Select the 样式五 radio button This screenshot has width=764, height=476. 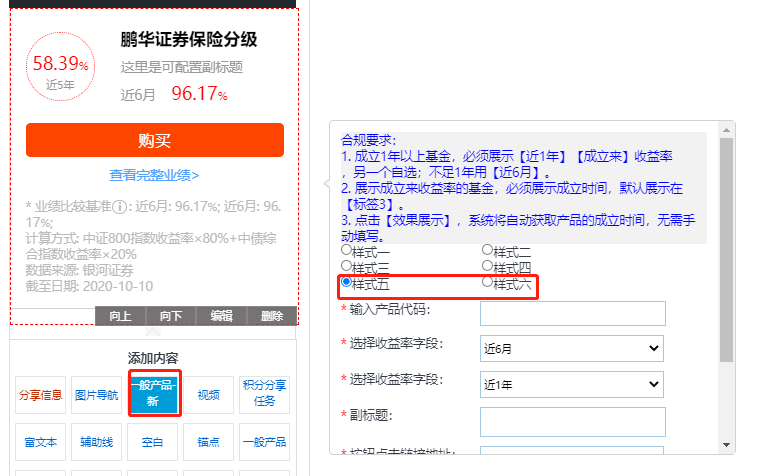point(346,282)
